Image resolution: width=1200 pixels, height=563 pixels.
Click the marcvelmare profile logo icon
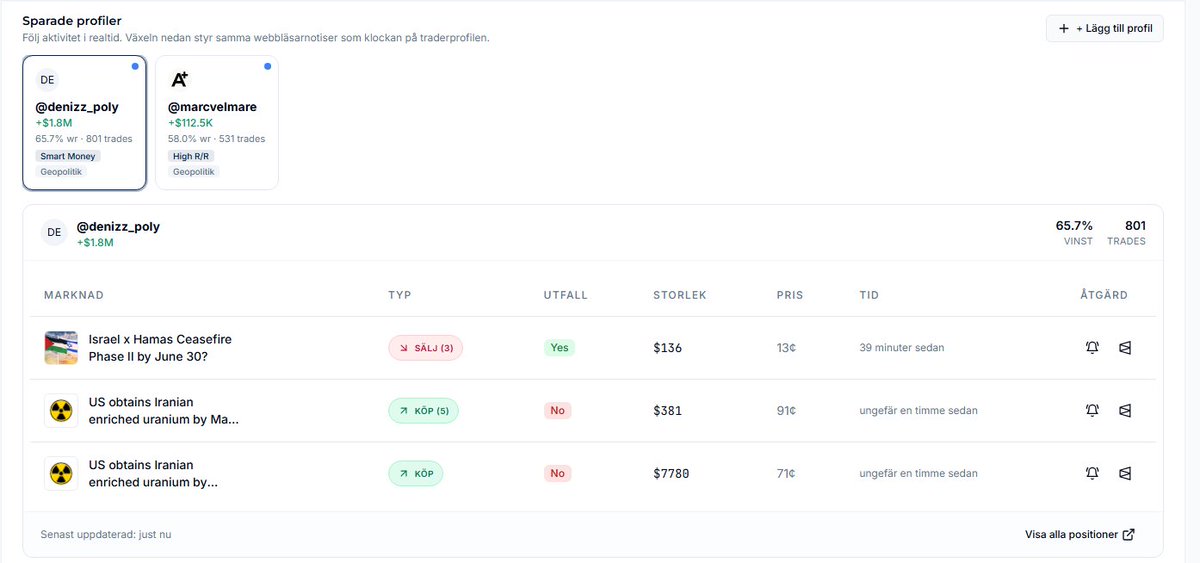179,80
